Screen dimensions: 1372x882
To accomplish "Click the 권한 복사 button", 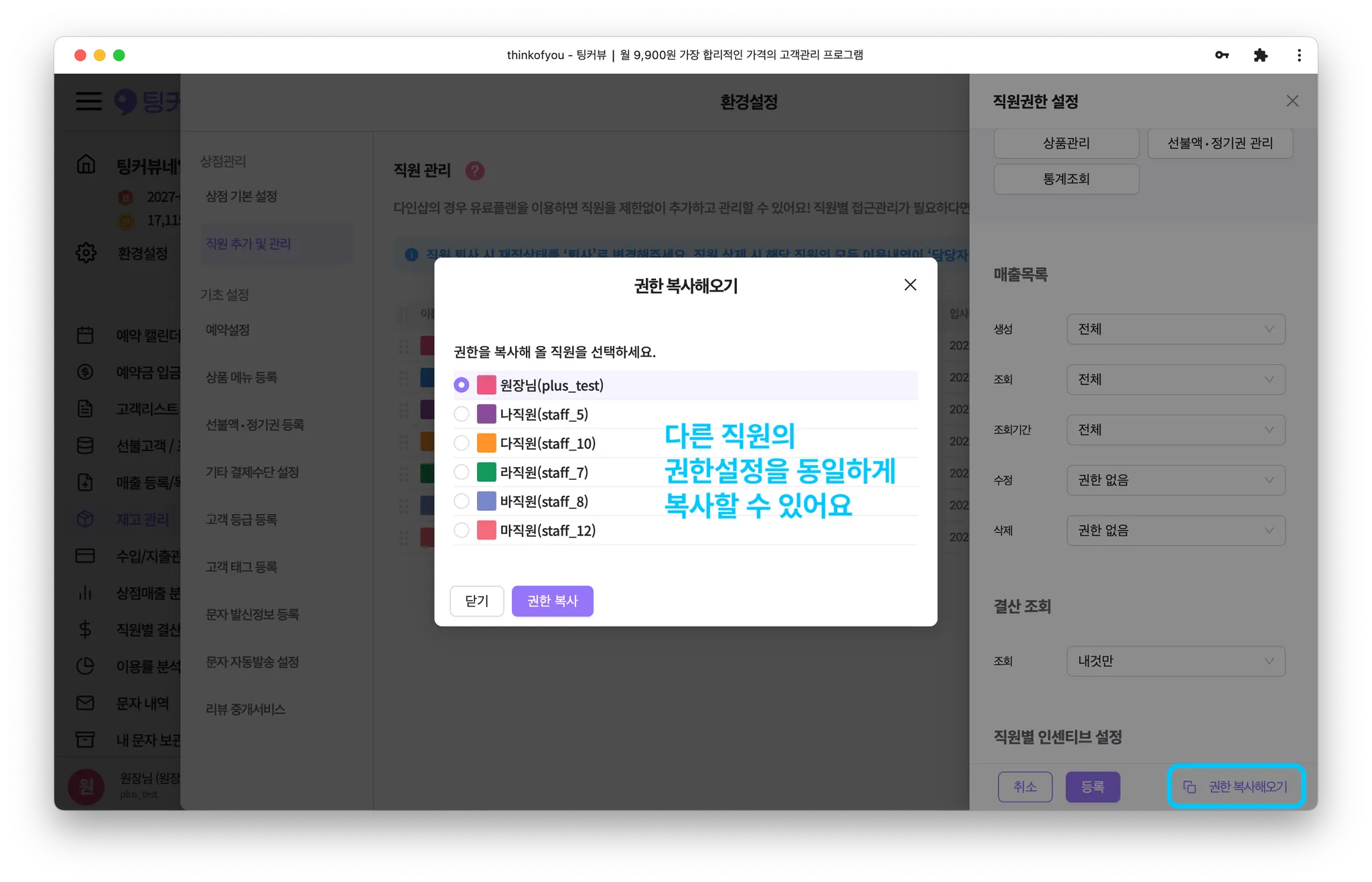I will [x=552, y=601].
